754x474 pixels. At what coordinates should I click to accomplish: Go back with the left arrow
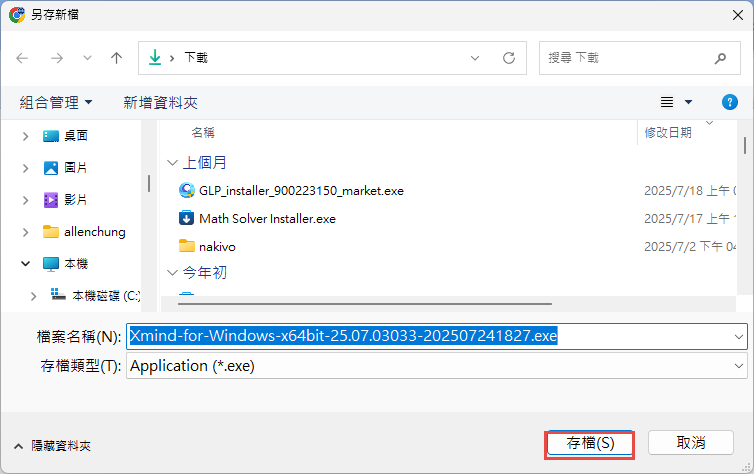click(22, 58)
